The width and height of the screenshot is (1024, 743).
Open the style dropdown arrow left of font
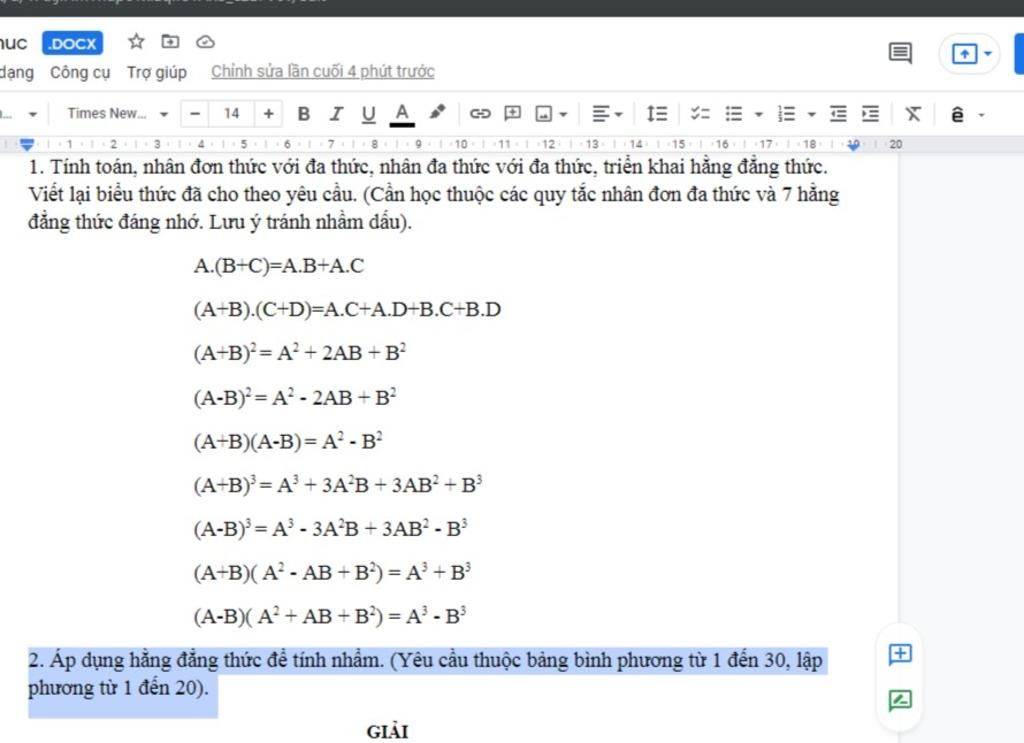[33, 114]
